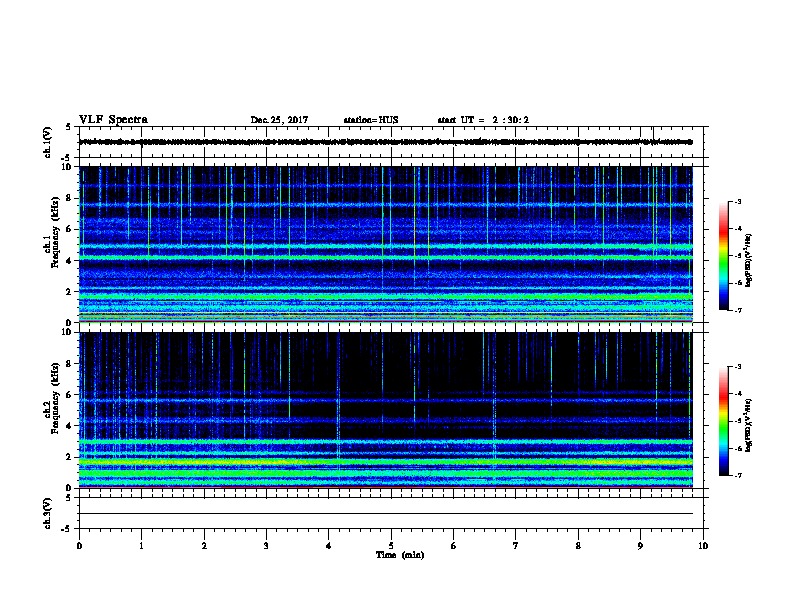The image size is (792, 612).
Task: Click the ch.1 spectrogram color scale bar
Action: click(x=723, y=256)
